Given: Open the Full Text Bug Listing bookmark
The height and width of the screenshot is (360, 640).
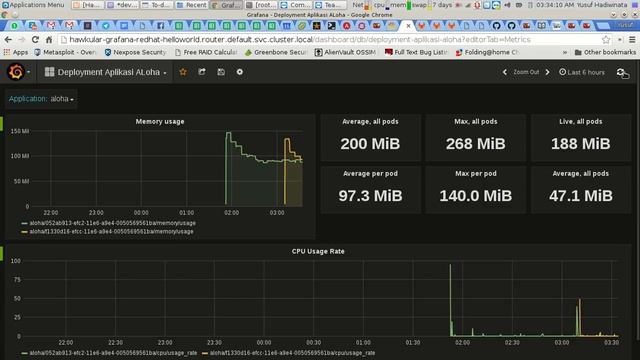Looking at the screenshot, I should [x=416, y=52].
